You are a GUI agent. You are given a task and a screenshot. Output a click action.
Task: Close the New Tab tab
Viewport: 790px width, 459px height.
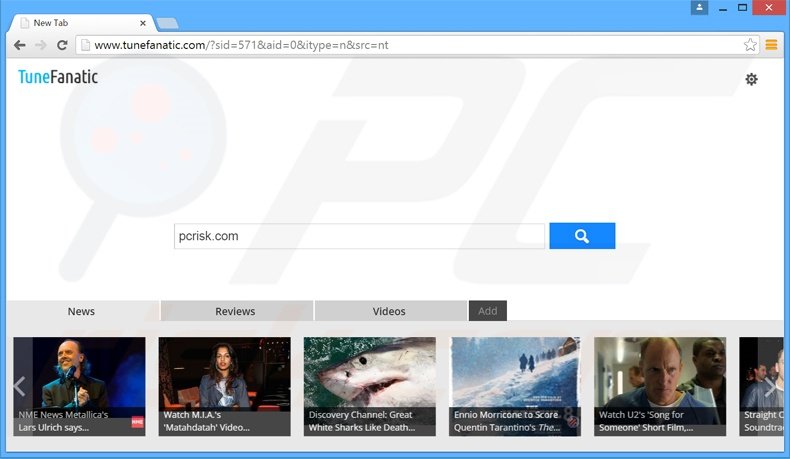click(143, 23)
